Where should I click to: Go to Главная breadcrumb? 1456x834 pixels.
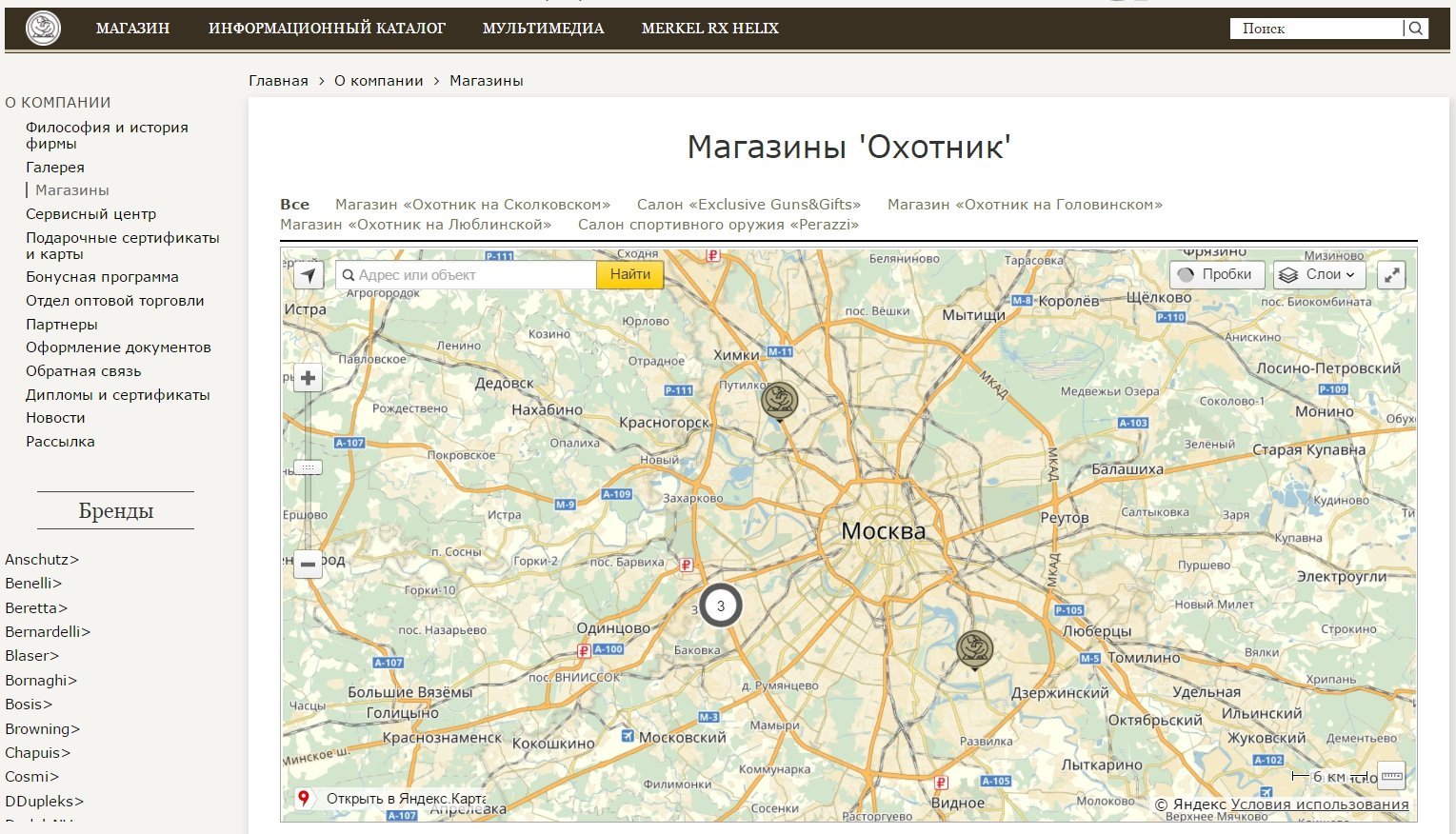point(278,81)
